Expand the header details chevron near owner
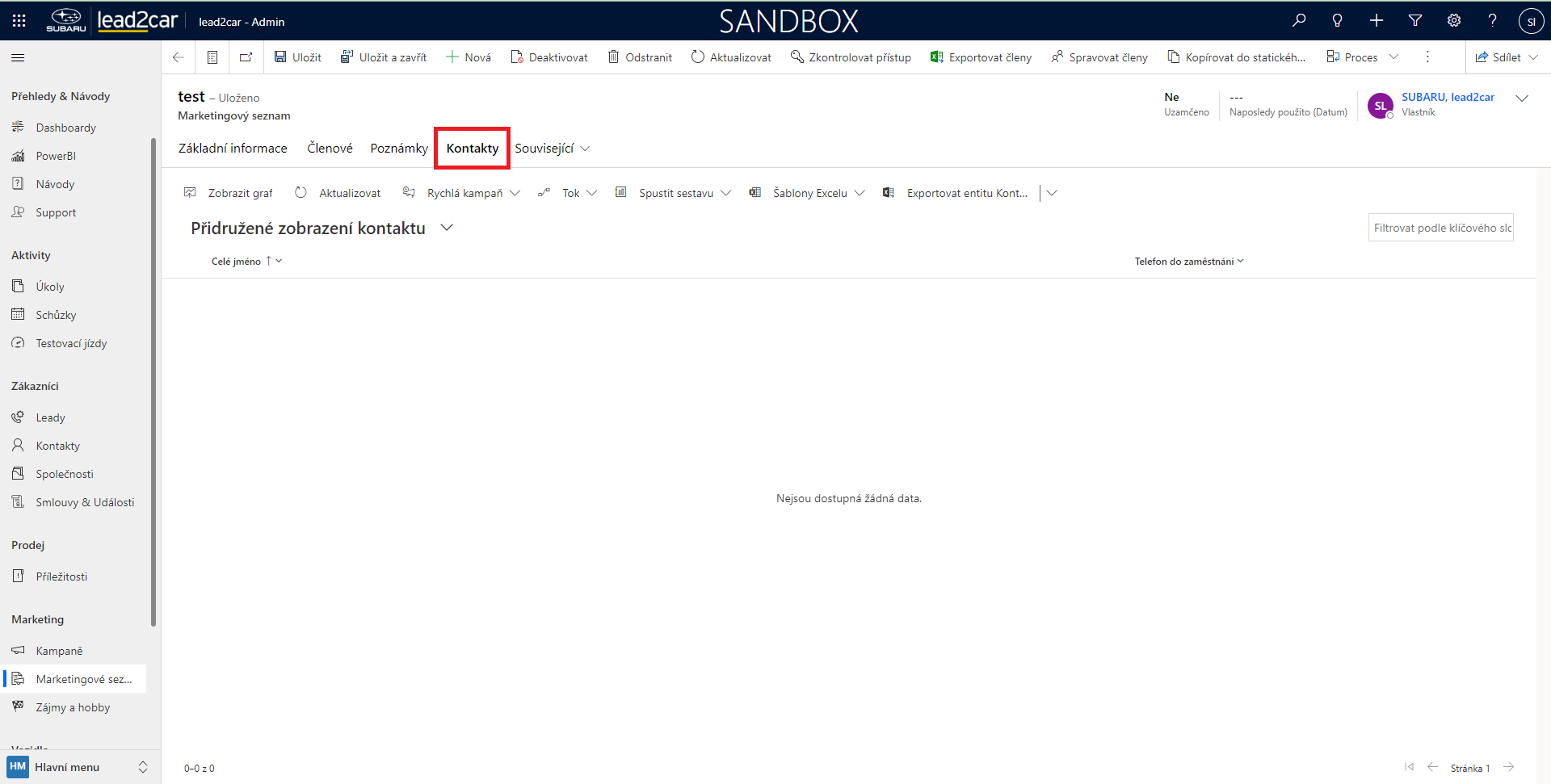Screen dimensions: 1551x784 tap(1522, 99)
